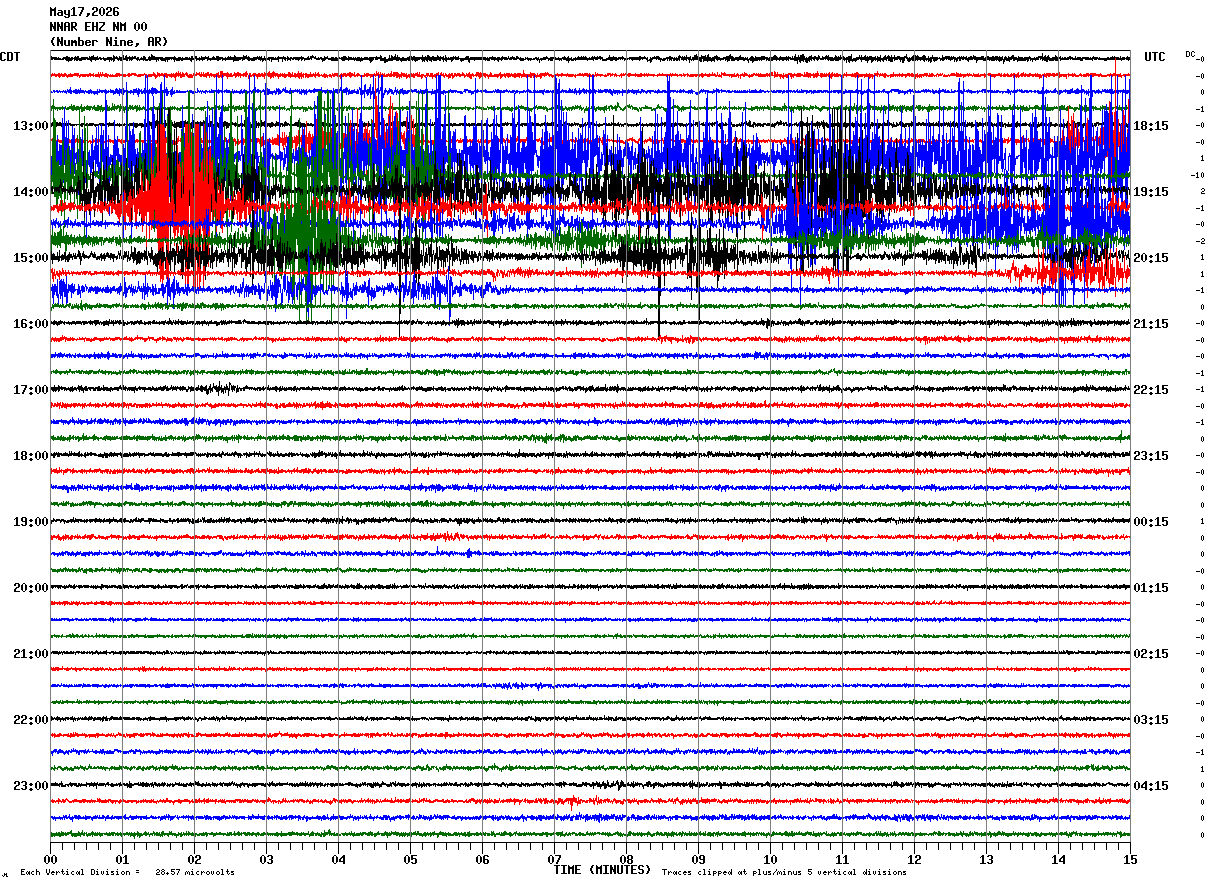
Task: Click the (Number Nine, AR) station name
Action: coord(109,42)
